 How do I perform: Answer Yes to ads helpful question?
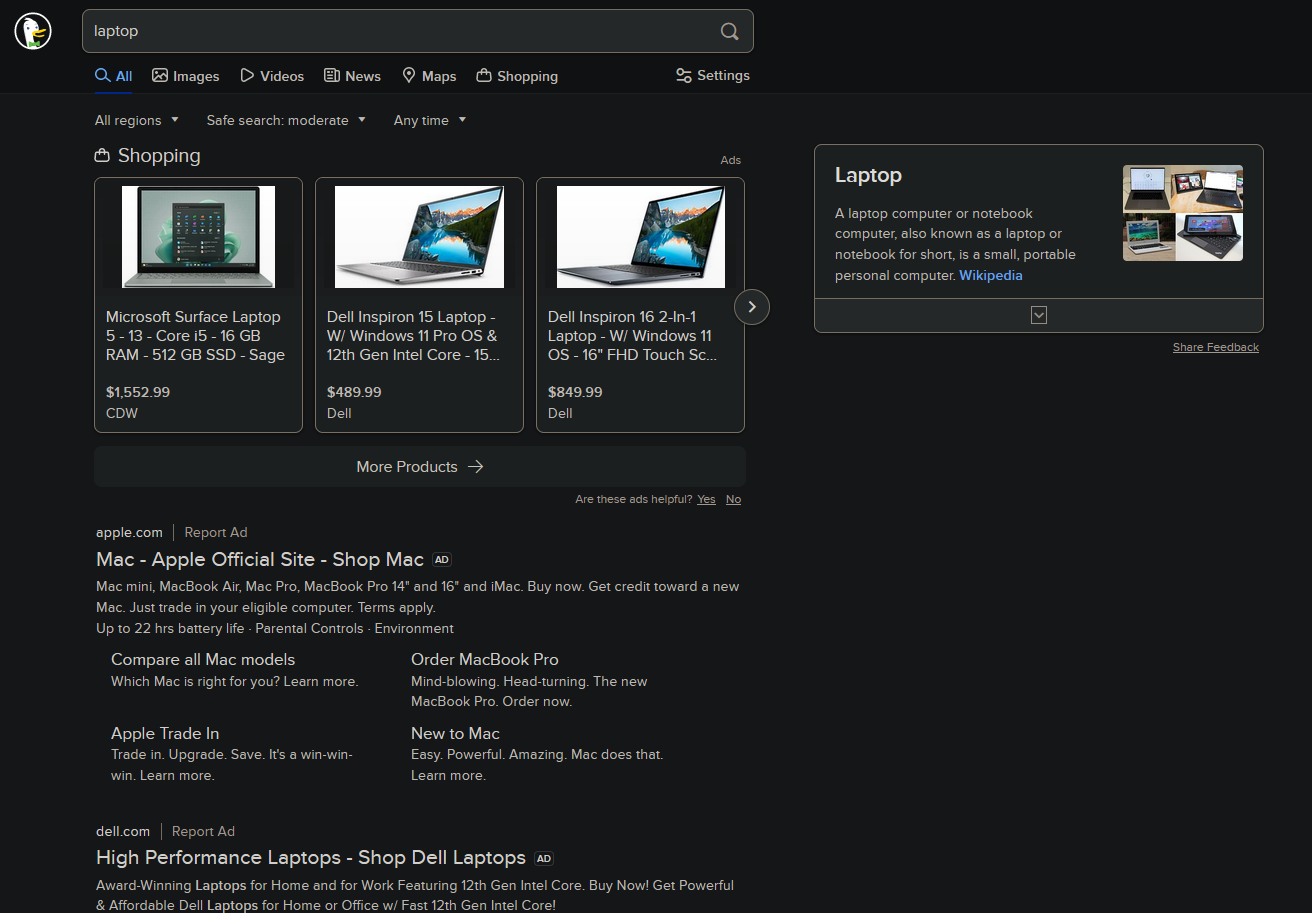coord(706,499)
